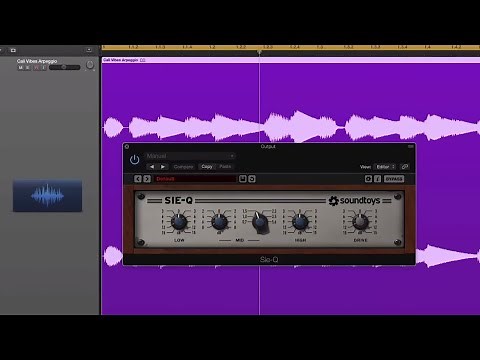Screen dimensions: 480x360
Task: Toggle the BYPASS button
Action: [x=394, y=179]
